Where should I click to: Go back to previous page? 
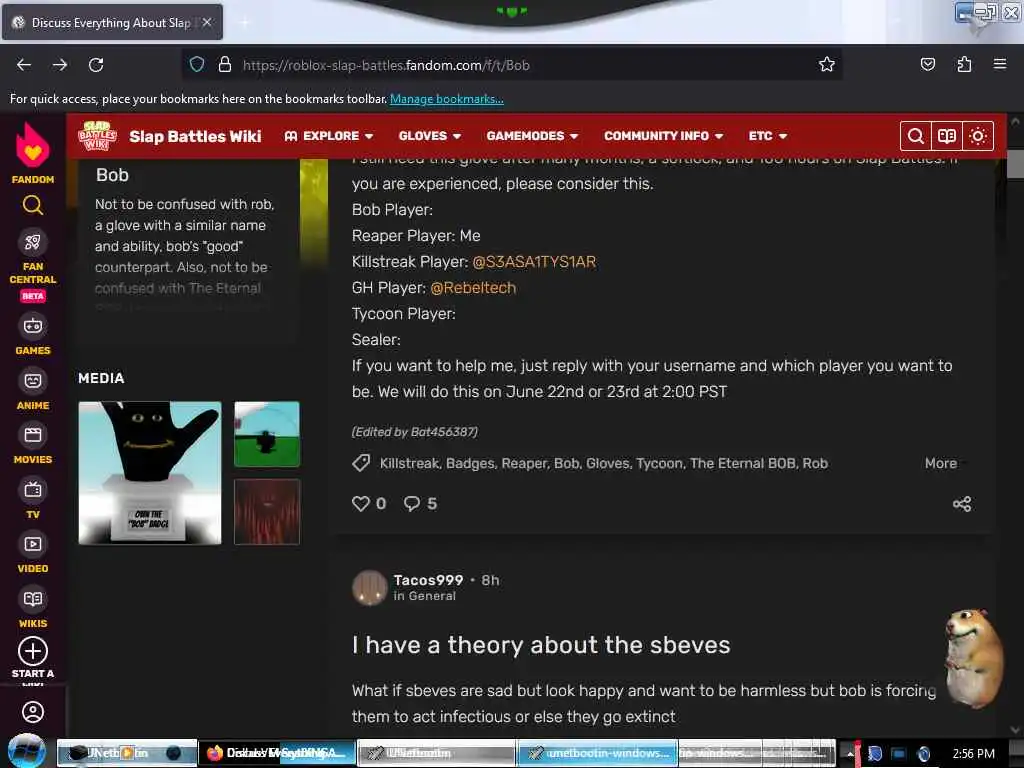point(24,65)
